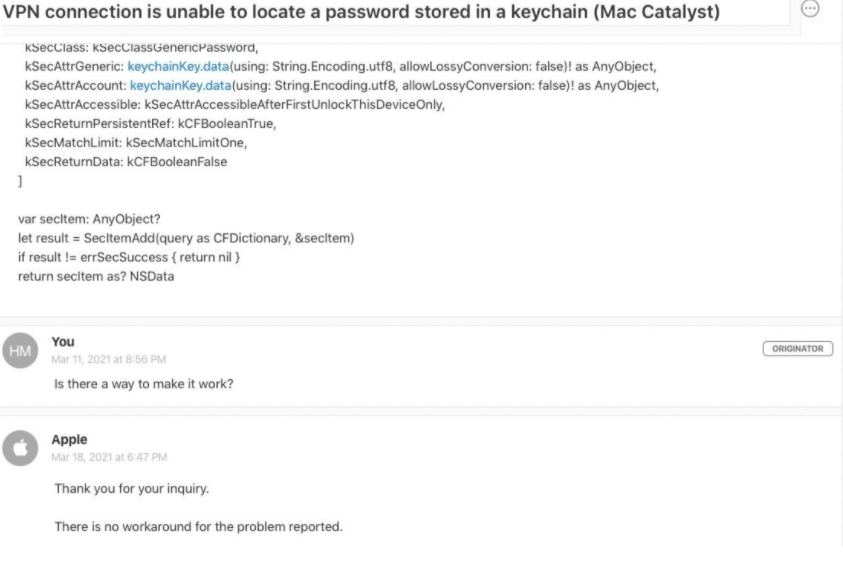Select the "Apple" author name

(x=69, y=440)
